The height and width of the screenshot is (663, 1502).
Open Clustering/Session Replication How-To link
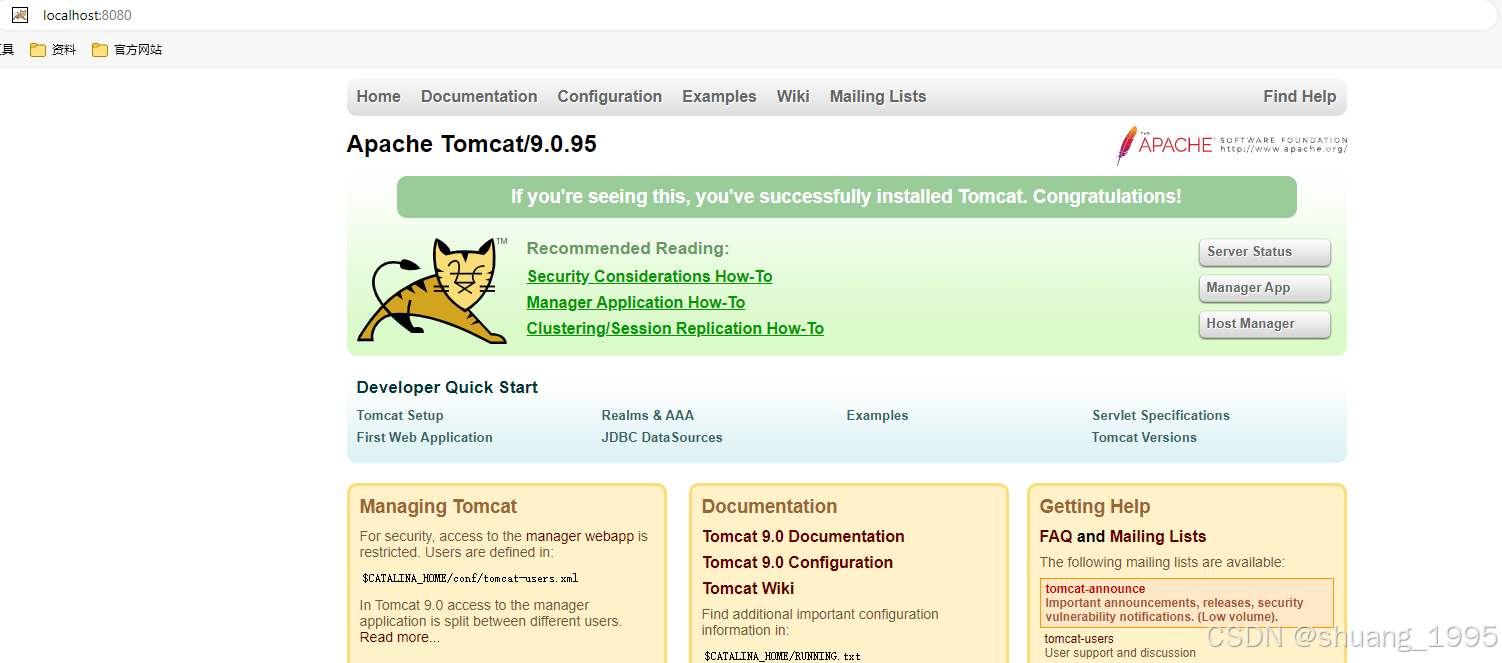675,328
